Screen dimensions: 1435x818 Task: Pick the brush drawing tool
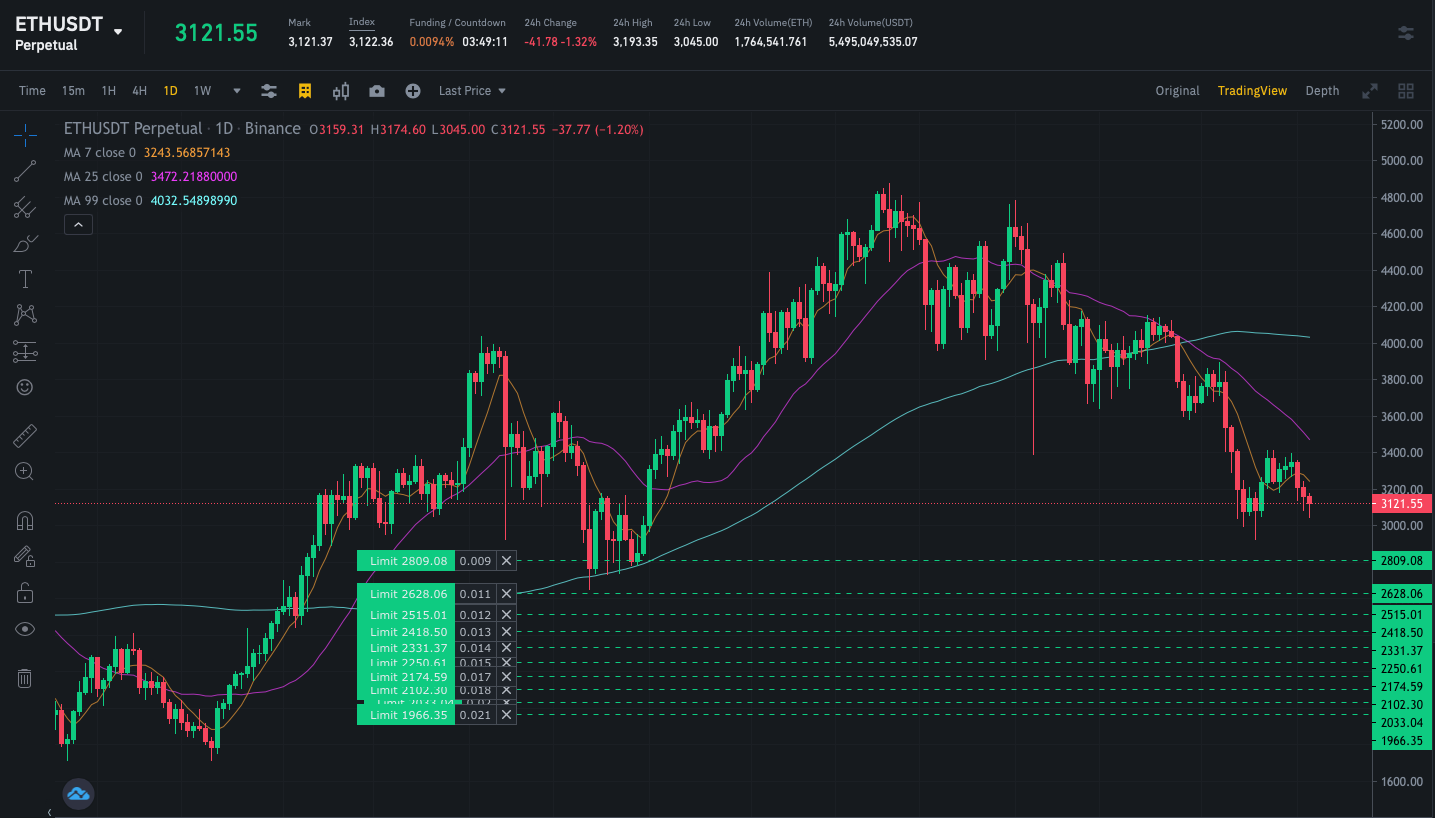click(x=25, y=243)
